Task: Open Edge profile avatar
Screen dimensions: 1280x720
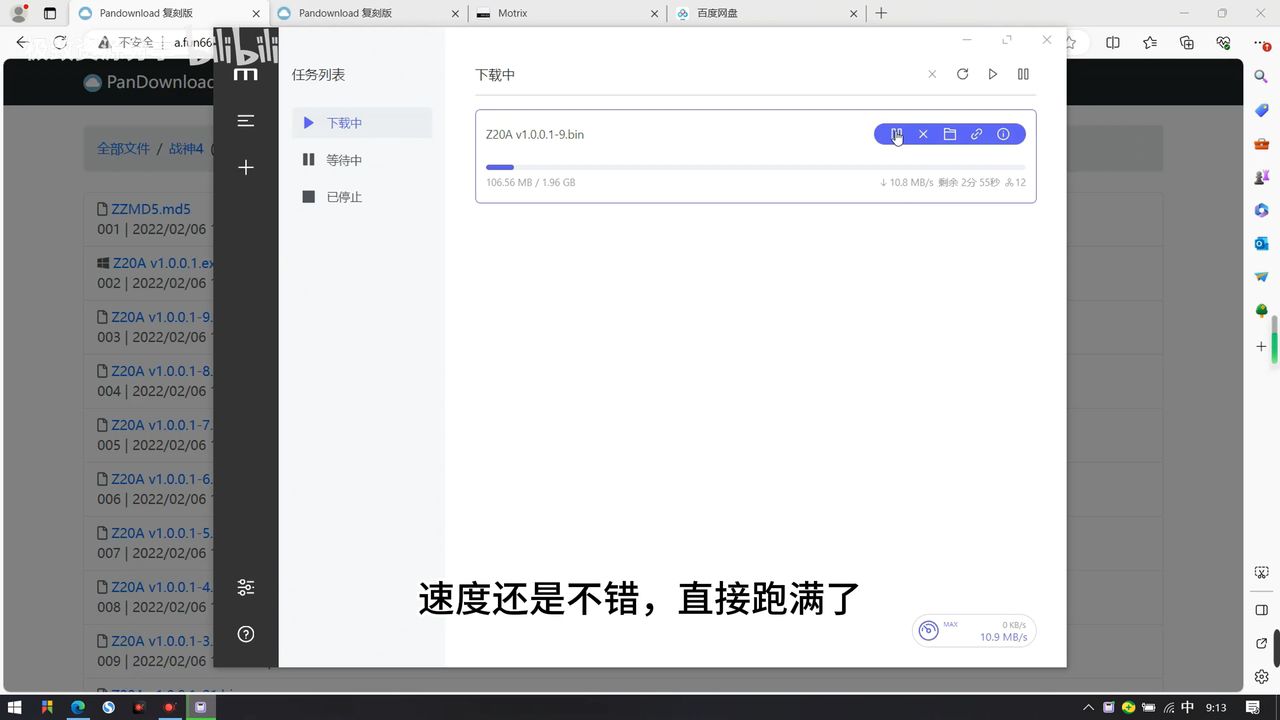Action: tap(18, 13)
